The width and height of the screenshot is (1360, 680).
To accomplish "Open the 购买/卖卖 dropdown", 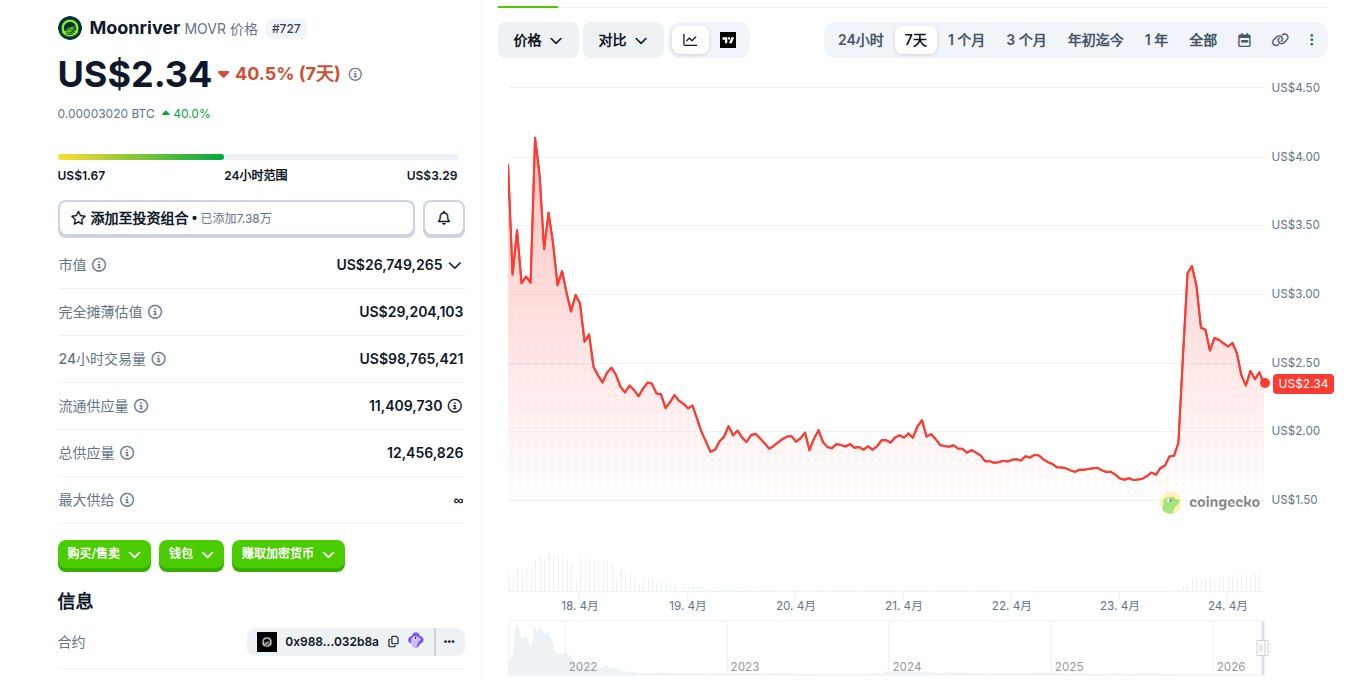I will tap(104, 554).
